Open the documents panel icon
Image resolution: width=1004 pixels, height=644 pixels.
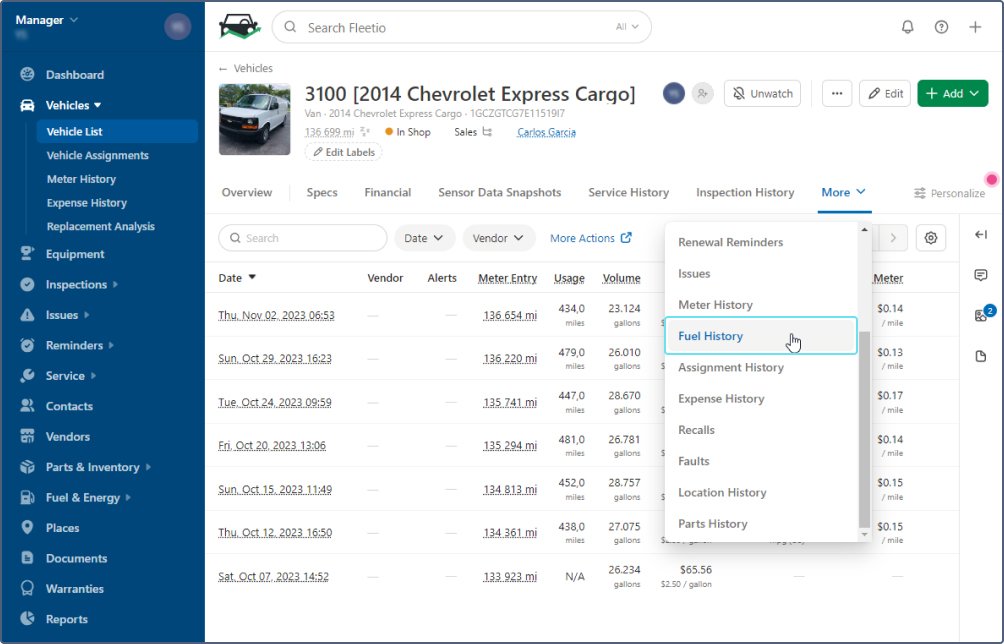(x=980, y=356)
